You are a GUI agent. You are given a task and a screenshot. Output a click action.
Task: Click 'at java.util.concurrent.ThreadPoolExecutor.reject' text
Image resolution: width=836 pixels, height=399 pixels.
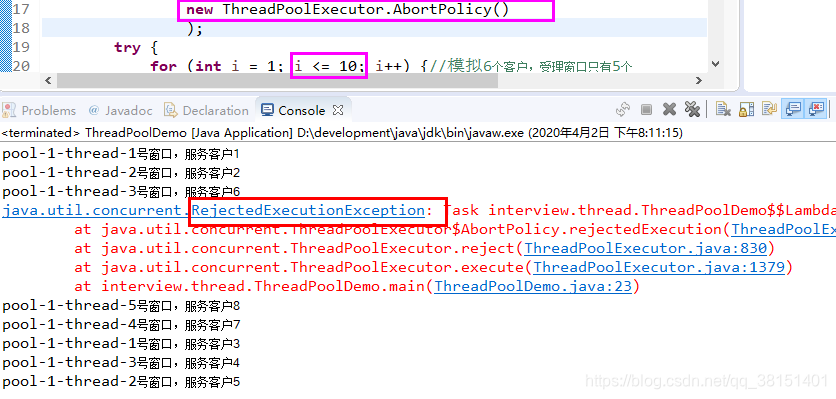click(295, 249)
